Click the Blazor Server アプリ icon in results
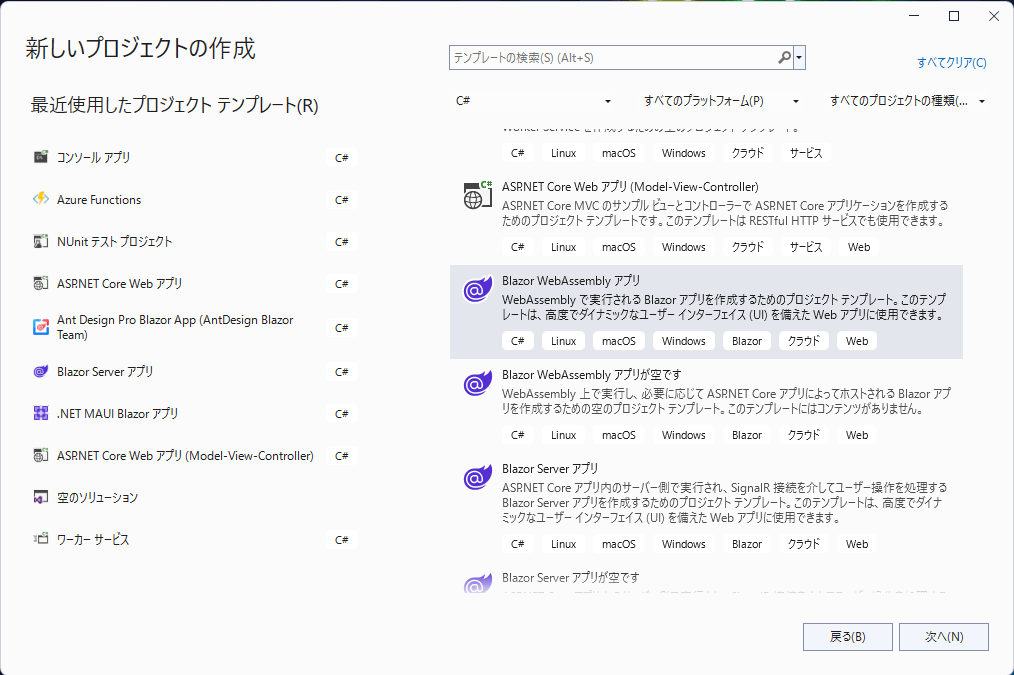 click(x=477, y=478)
